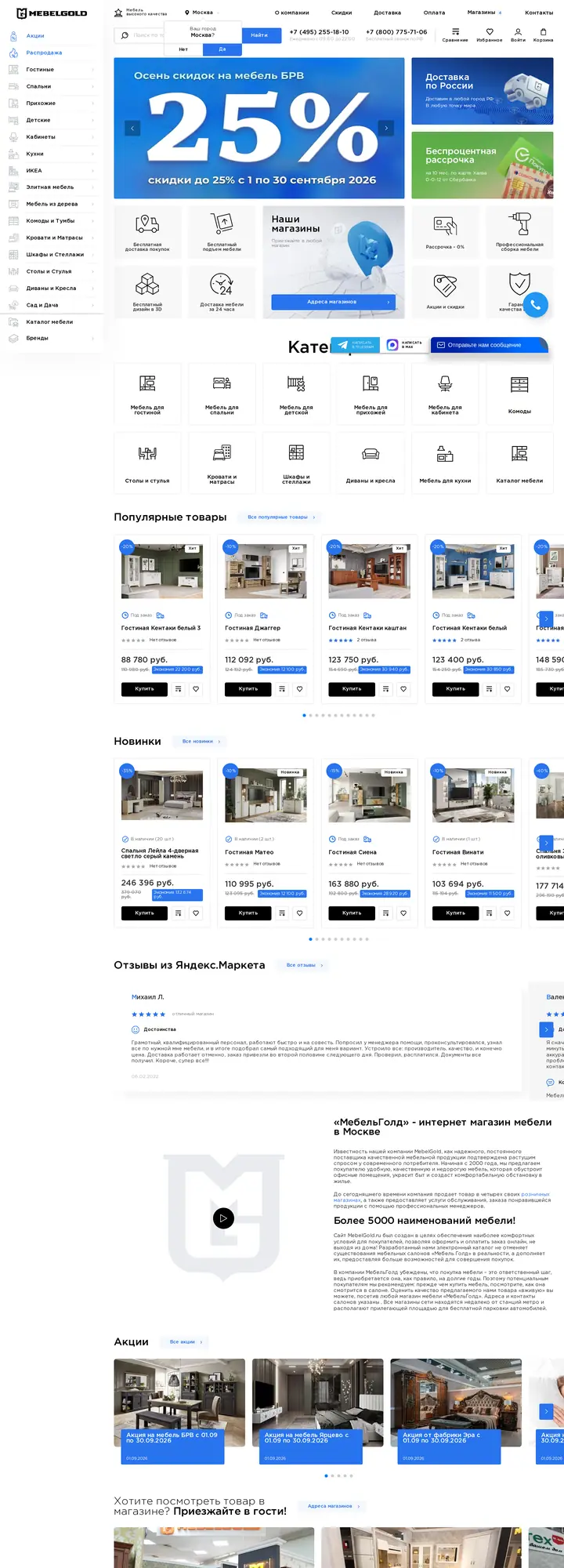Add Гостиная Матео to favorites

[300, 913]
